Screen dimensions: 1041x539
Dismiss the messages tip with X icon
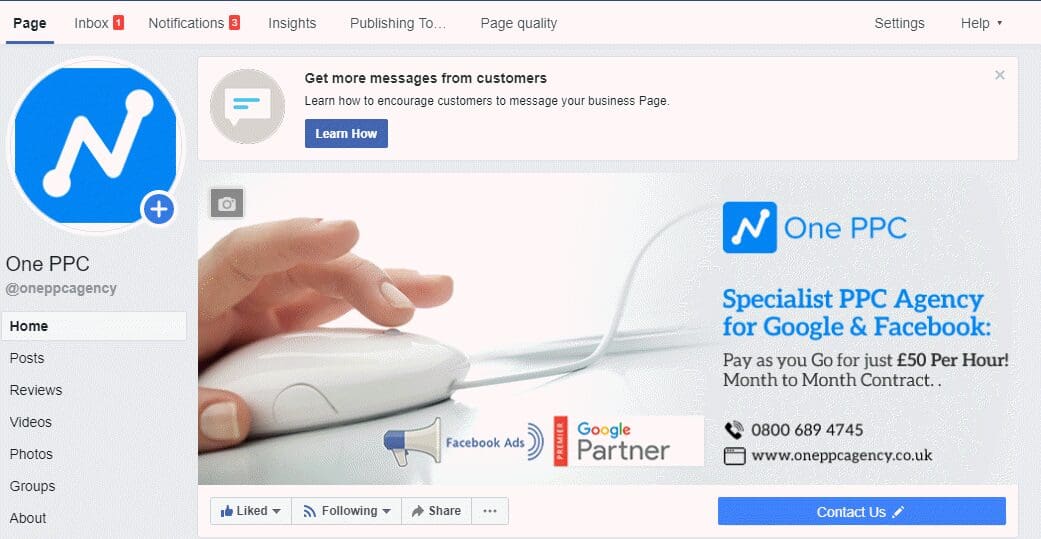pyautogui.click(x=1000, y=76)
